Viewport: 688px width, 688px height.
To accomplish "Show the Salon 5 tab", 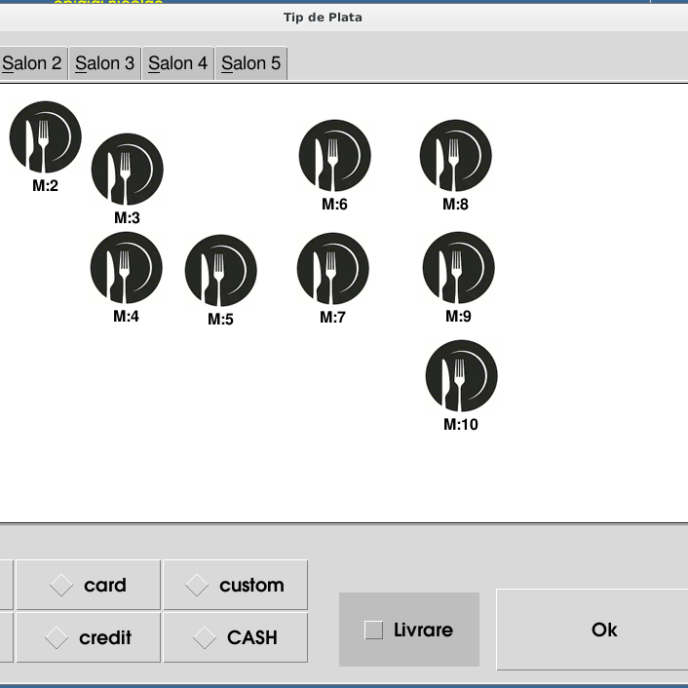I will point(251,64).
